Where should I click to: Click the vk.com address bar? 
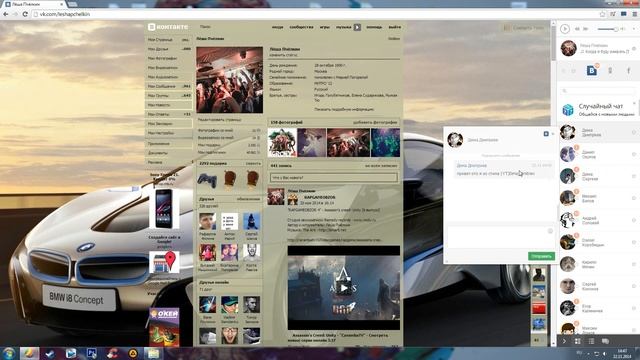tap(314, 14)
